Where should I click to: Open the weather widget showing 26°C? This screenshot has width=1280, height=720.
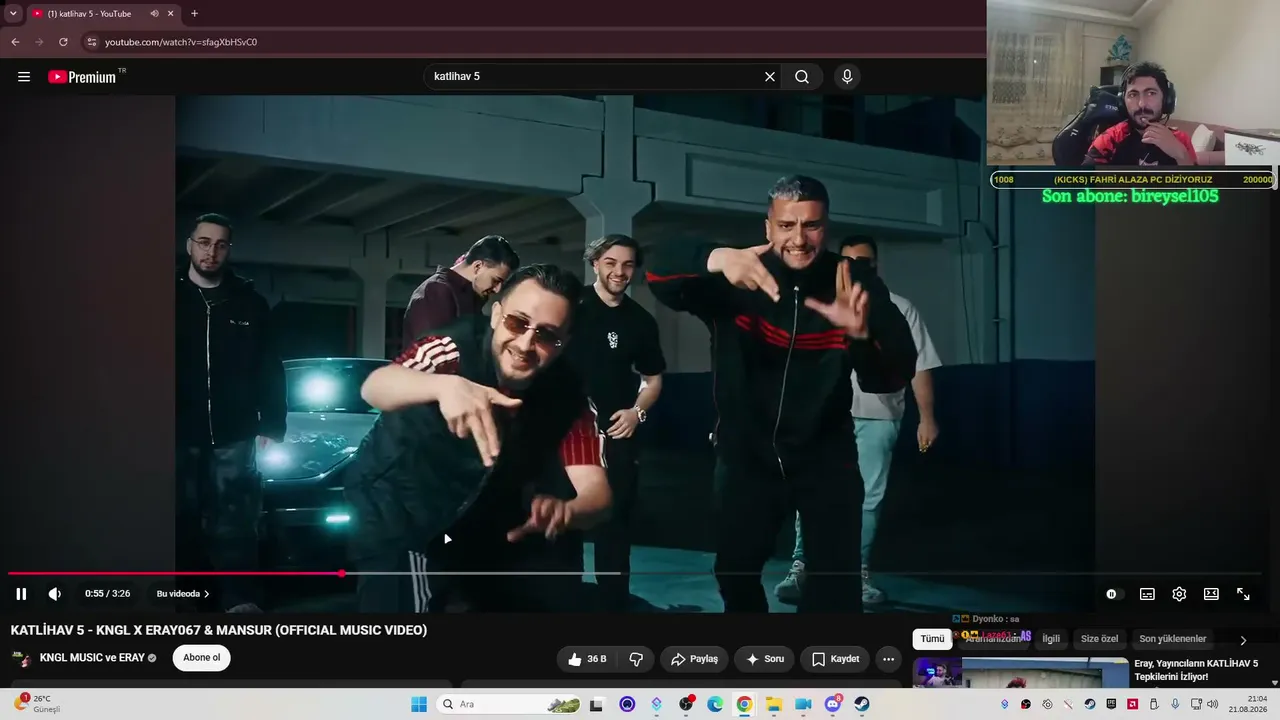36,704
